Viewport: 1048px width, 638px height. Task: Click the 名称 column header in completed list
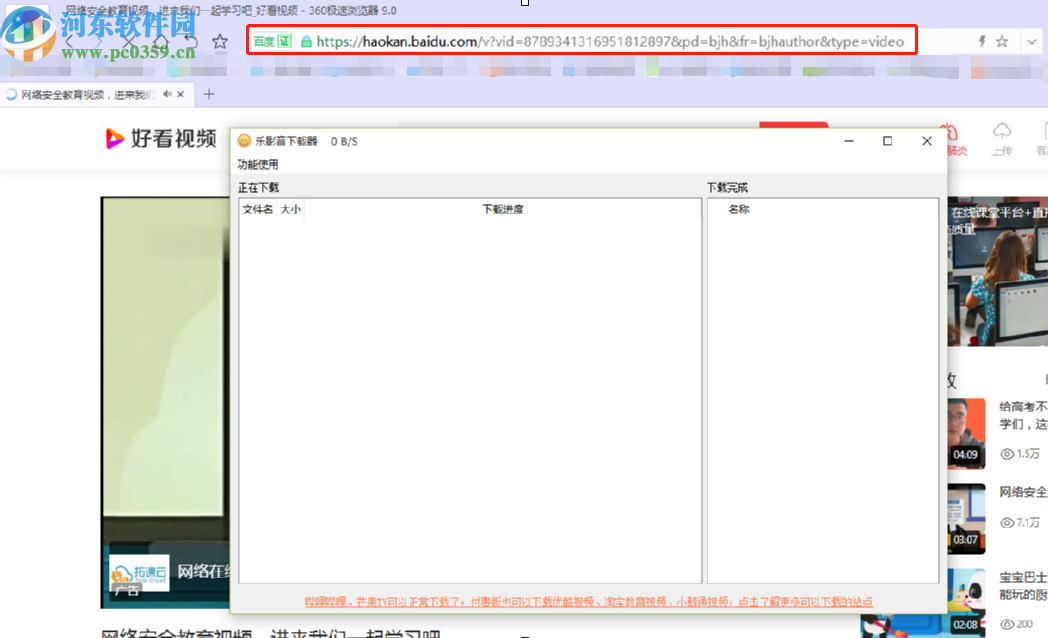pyautogui.click(x=739, y=209)
